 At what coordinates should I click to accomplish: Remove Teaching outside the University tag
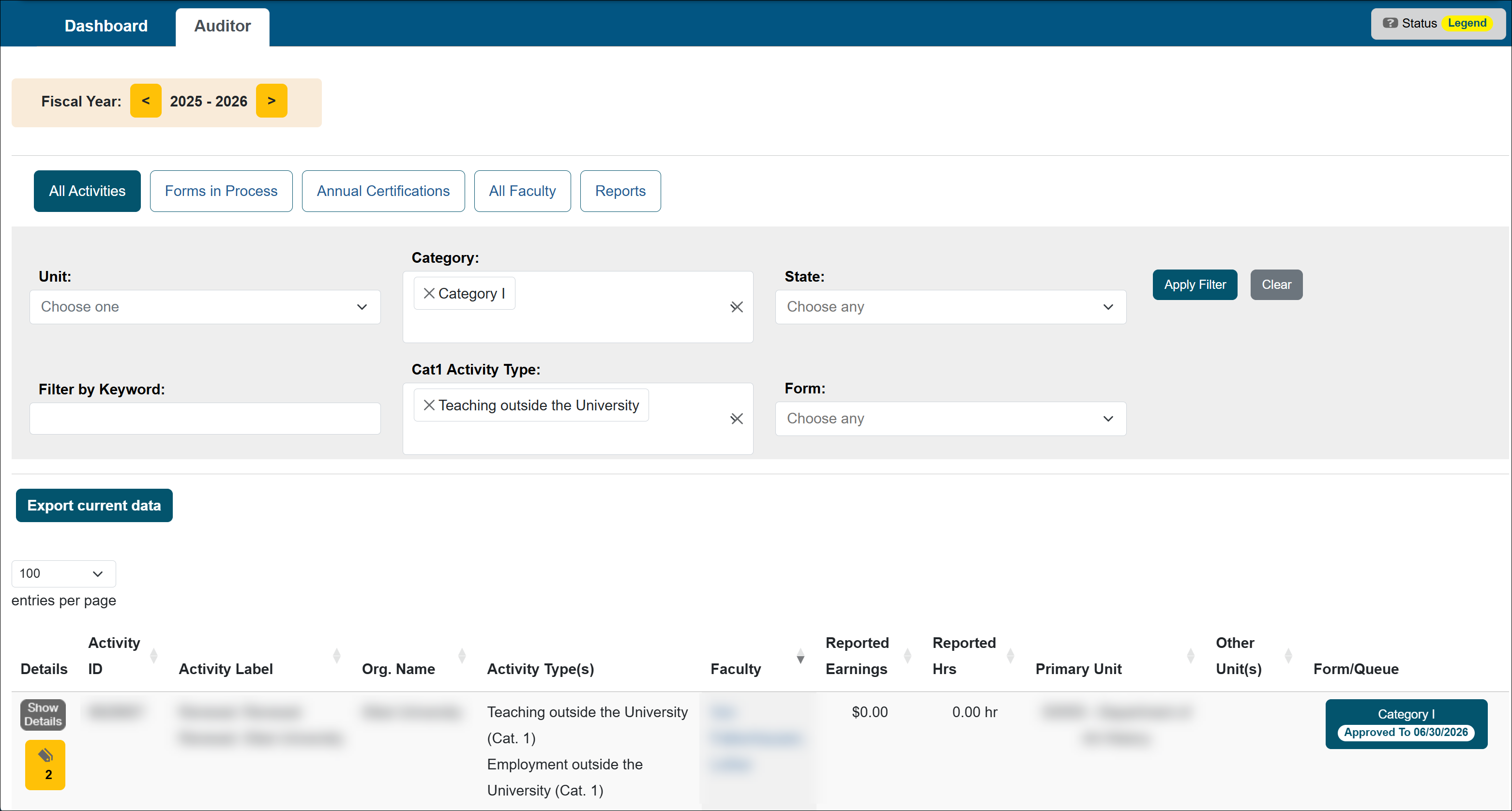click(429, 405)
